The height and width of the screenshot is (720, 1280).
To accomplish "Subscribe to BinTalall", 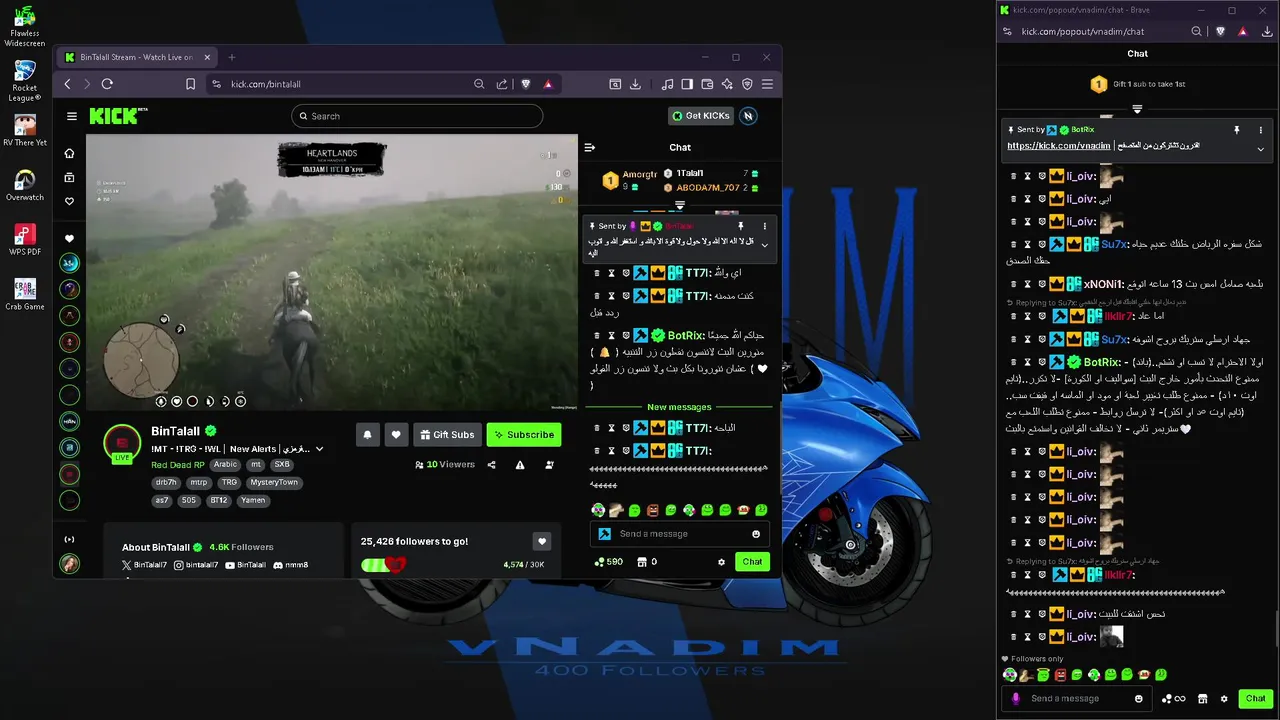I will [x=524, y=435].
